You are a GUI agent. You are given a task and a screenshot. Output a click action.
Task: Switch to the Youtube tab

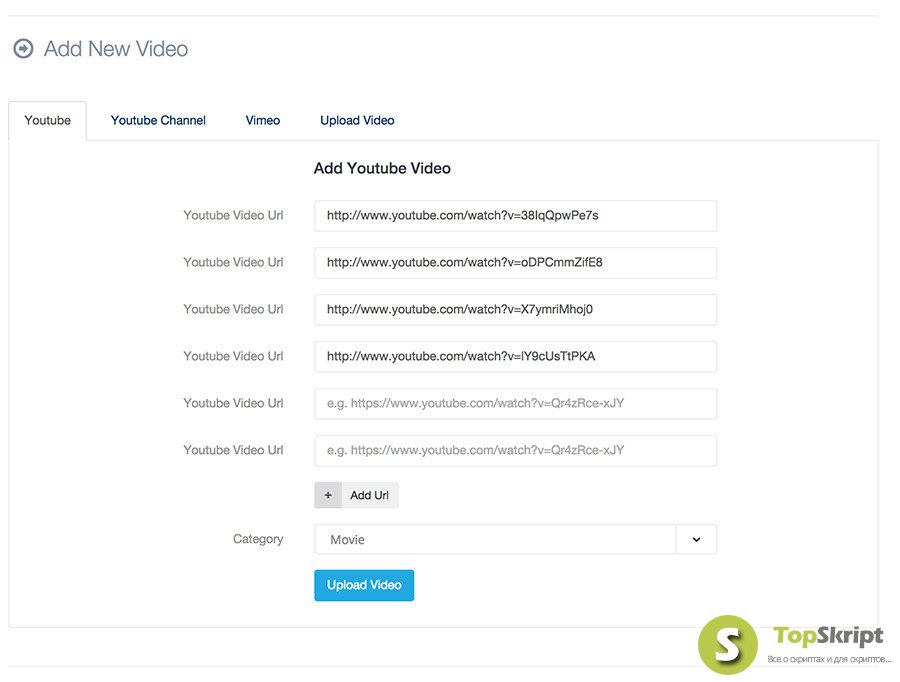coord(48,121)
